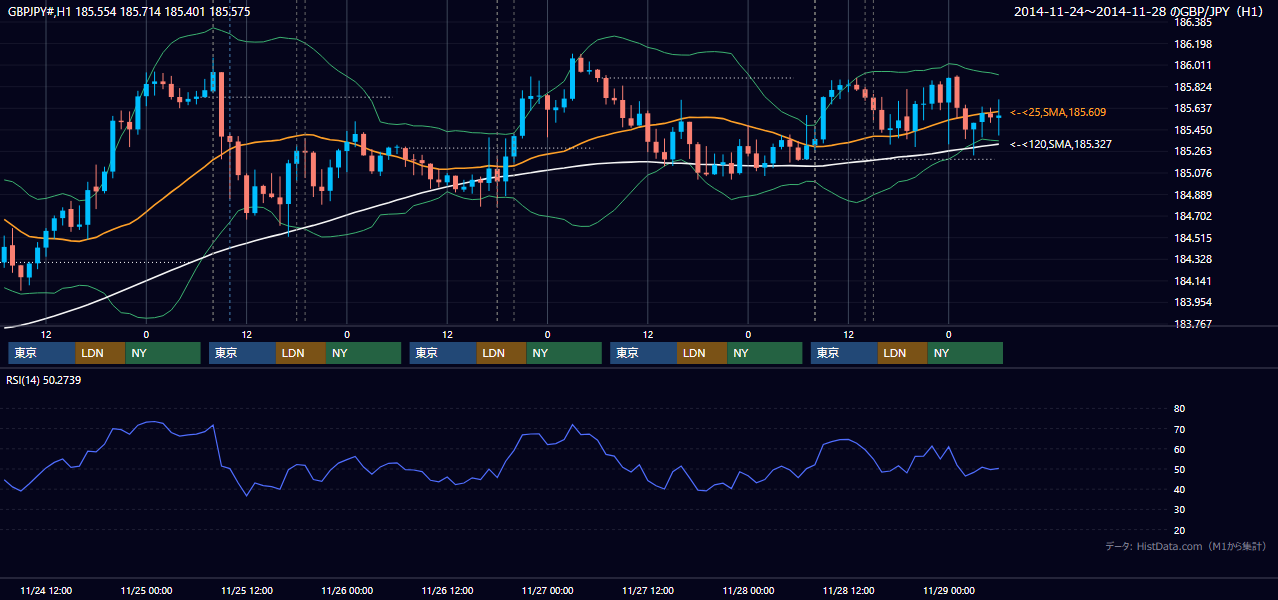
Task: Click the 11/26 00:00 date label
Action: tap(347, 590)
